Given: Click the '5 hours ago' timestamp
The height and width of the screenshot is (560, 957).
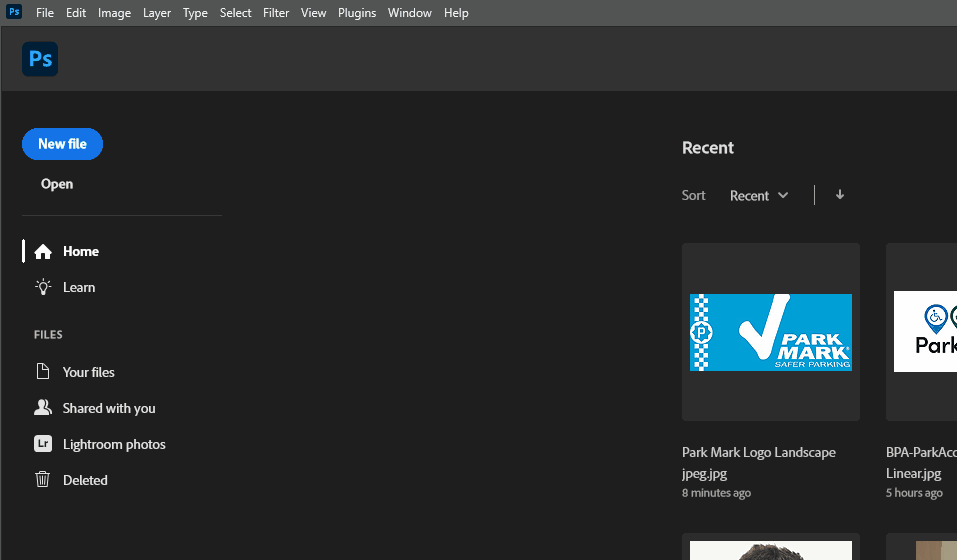Looking at the screenshot, I should click(x=914, y=493).
